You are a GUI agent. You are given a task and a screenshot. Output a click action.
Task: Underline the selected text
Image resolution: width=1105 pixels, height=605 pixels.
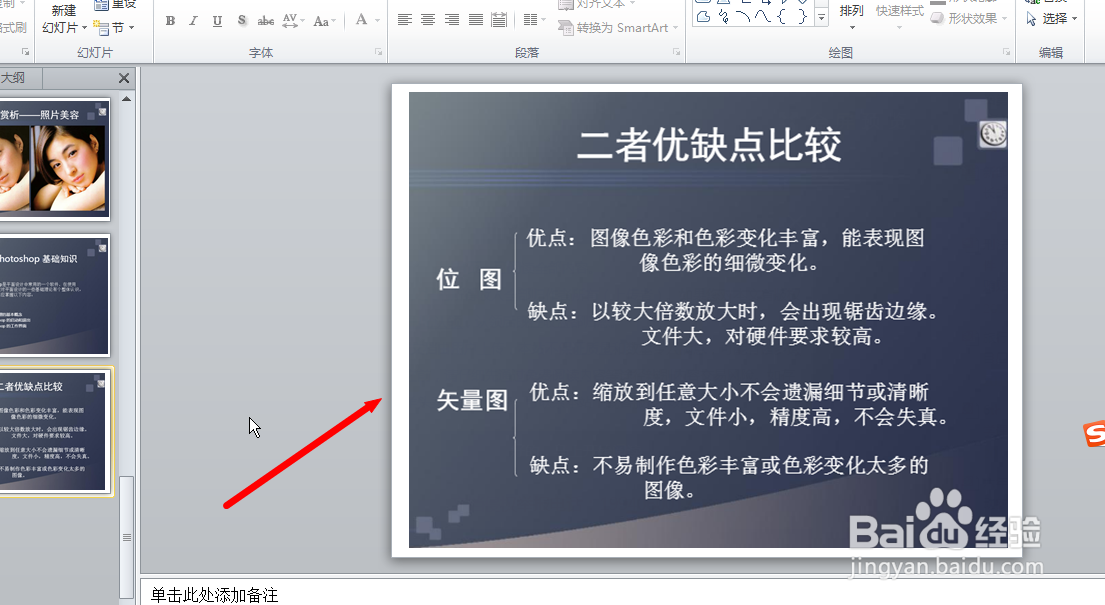(217, 21)
